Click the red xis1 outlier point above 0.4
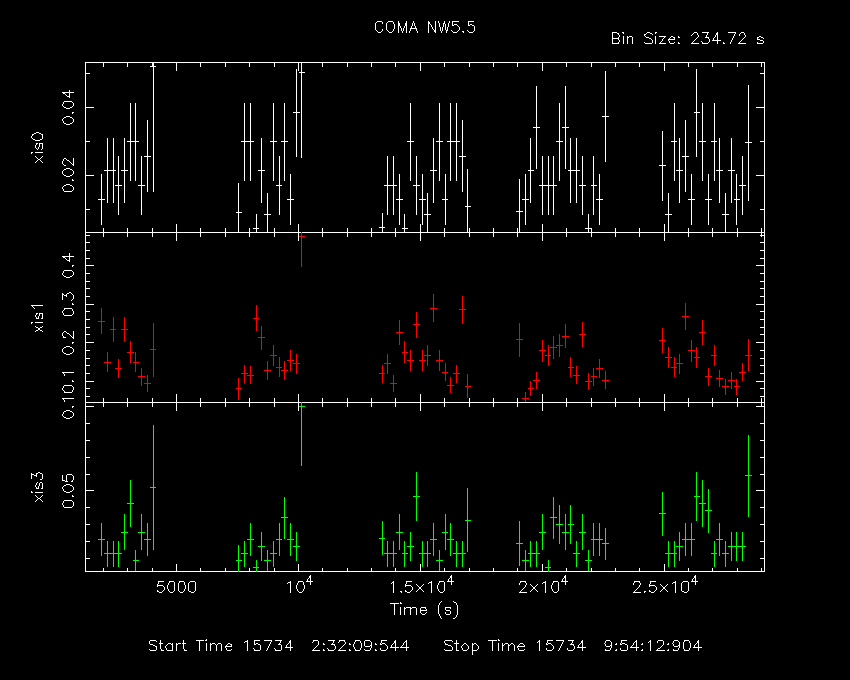The height and width of the screenshot is (680, 850). pos(301,238)
